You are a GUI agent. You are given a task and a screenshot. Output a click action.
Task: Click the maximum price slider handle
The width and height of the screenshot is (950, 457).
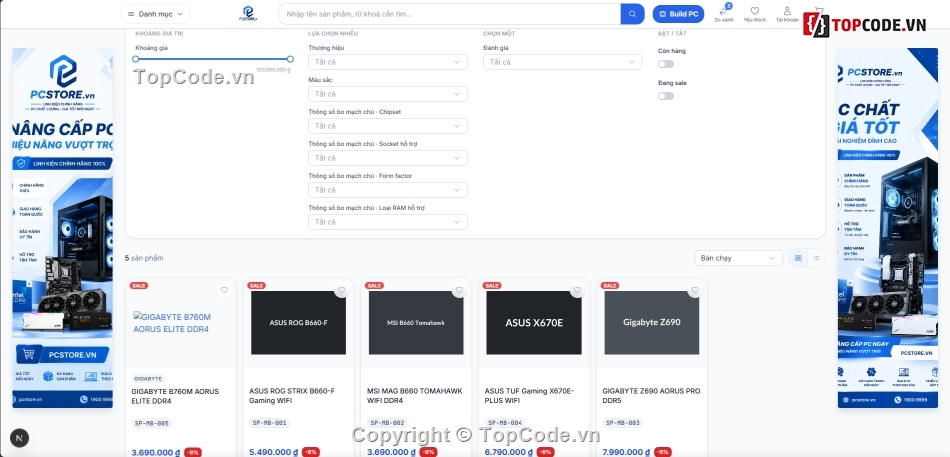(290, 59)
